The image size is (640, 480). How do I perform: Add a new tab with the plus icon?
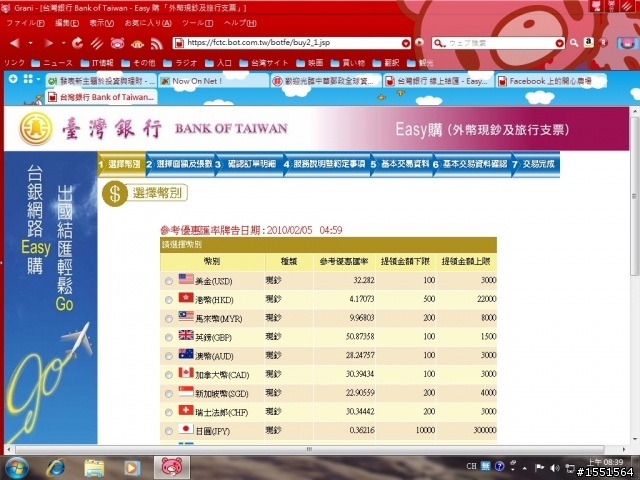[13, 79]
